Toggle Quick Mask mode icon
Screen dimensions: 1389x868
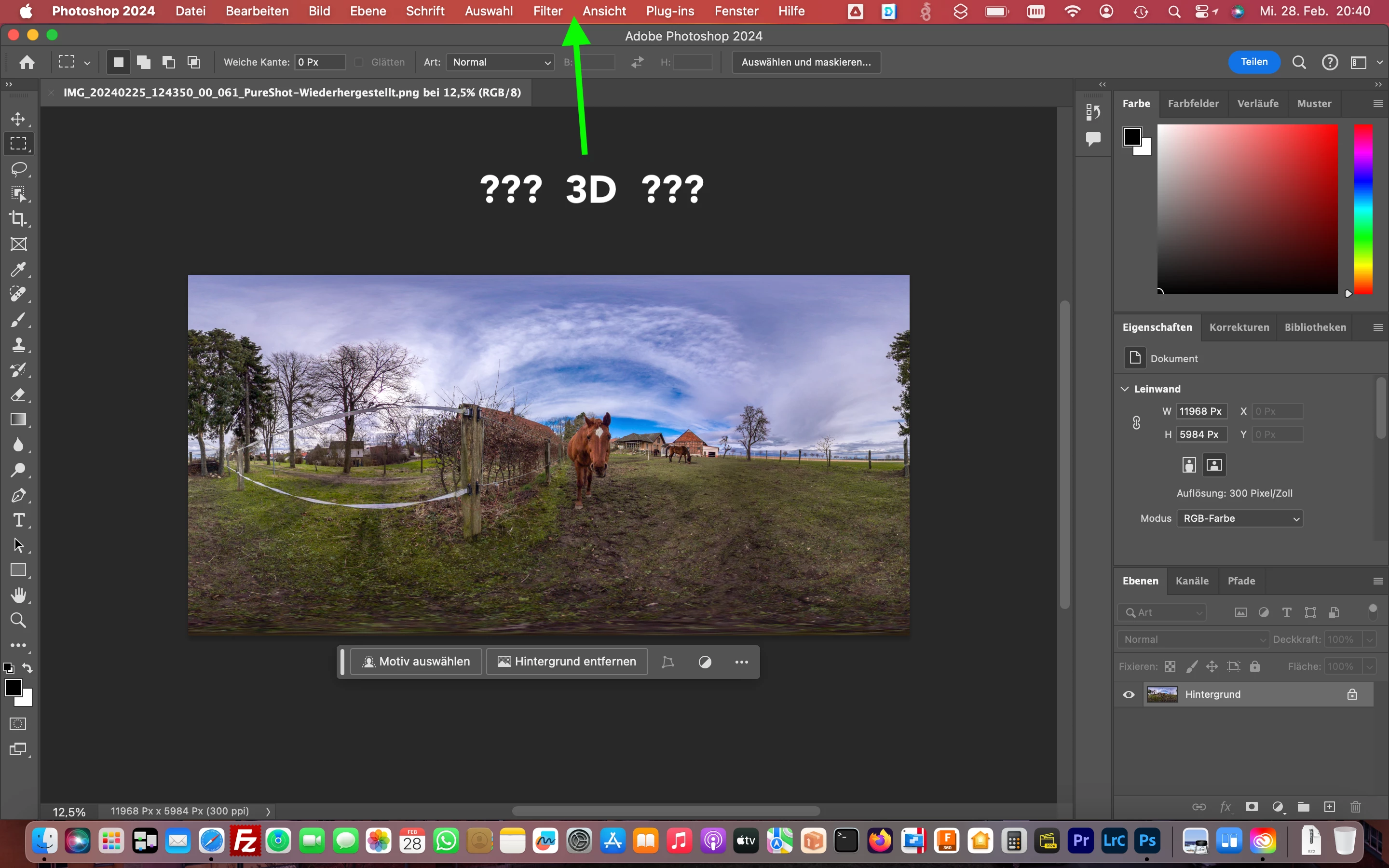coord(18,724)
